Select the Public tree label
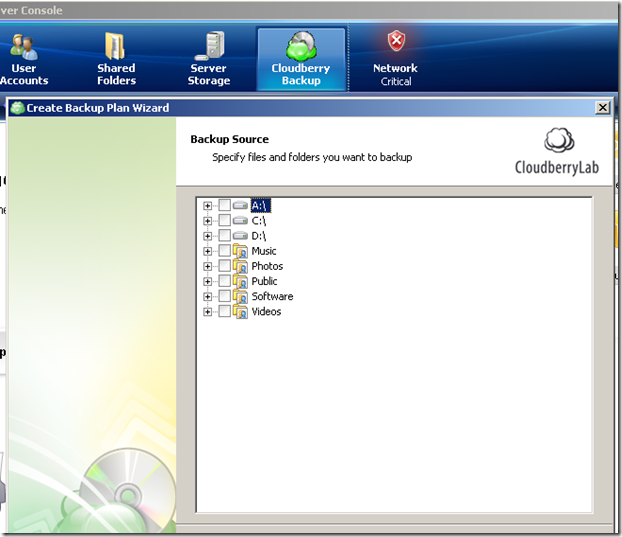 coord(264,281)
